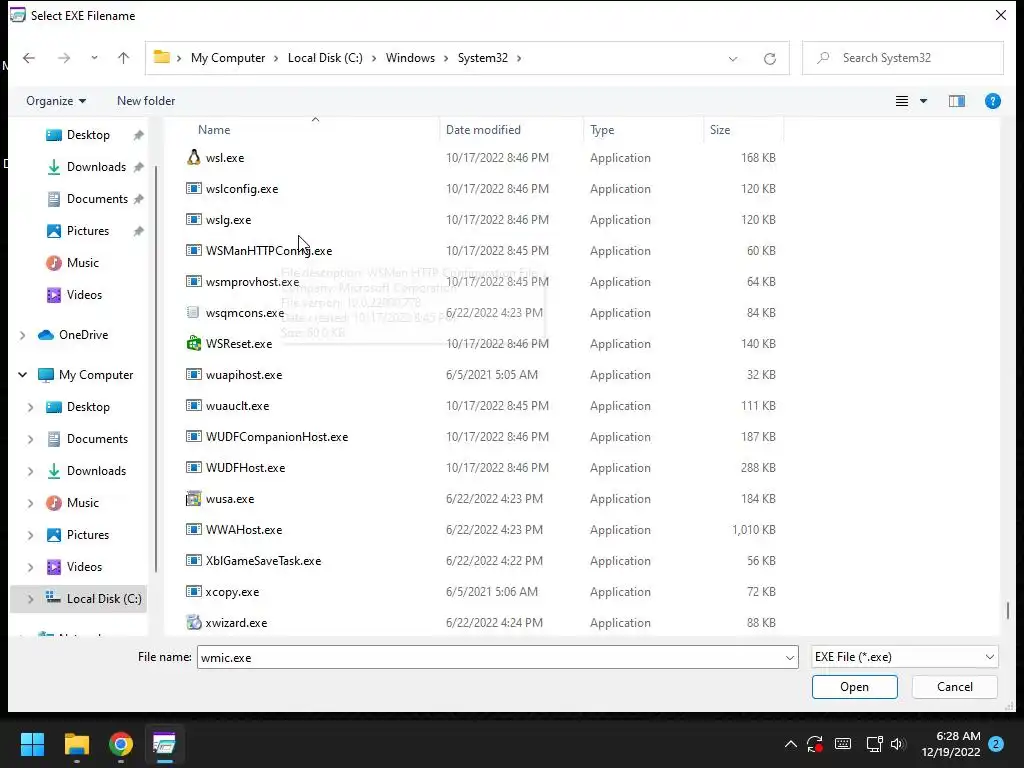Image resolution: width=1024 pixels, height=768 pixels.
Task: Select WSManHTTPConfig.exe file icon
Action: coord(193,250)
